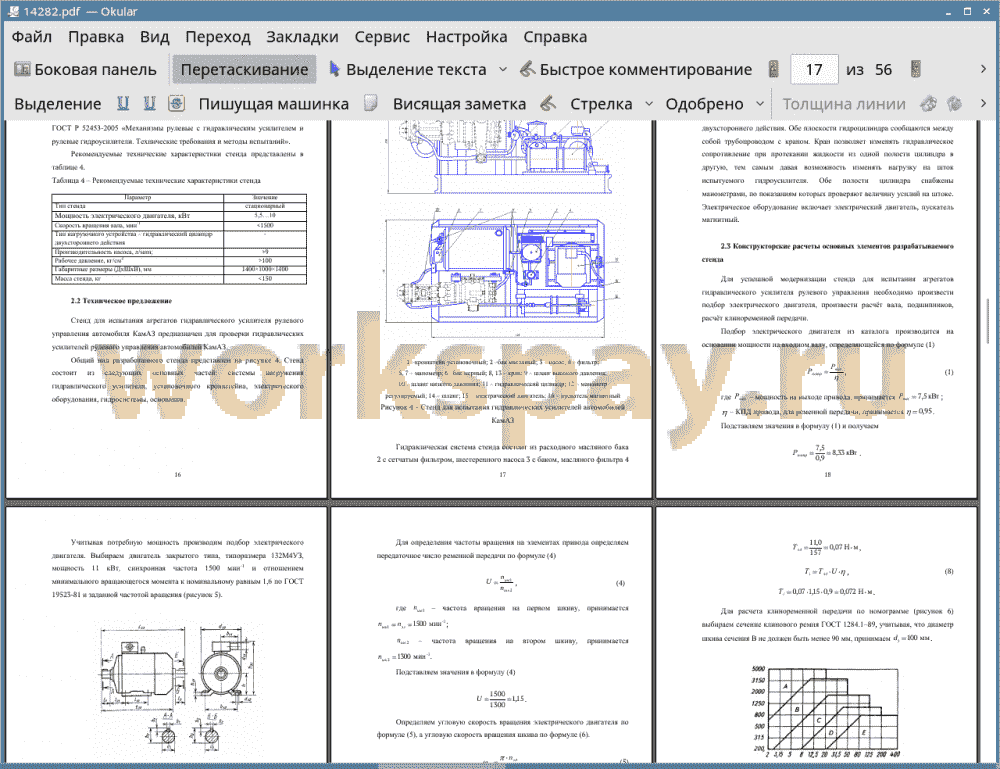Click the vertical scrollbar handle
The image size is (1000, 769).
(990, 322)
